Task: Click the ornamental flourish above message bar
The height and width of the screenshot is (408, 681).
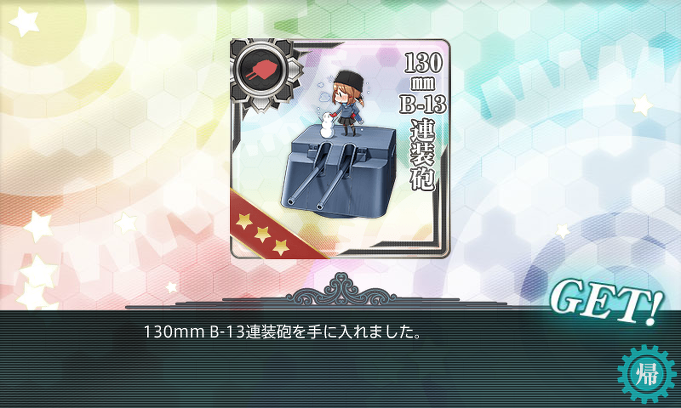Action: (x=340, y=290)
